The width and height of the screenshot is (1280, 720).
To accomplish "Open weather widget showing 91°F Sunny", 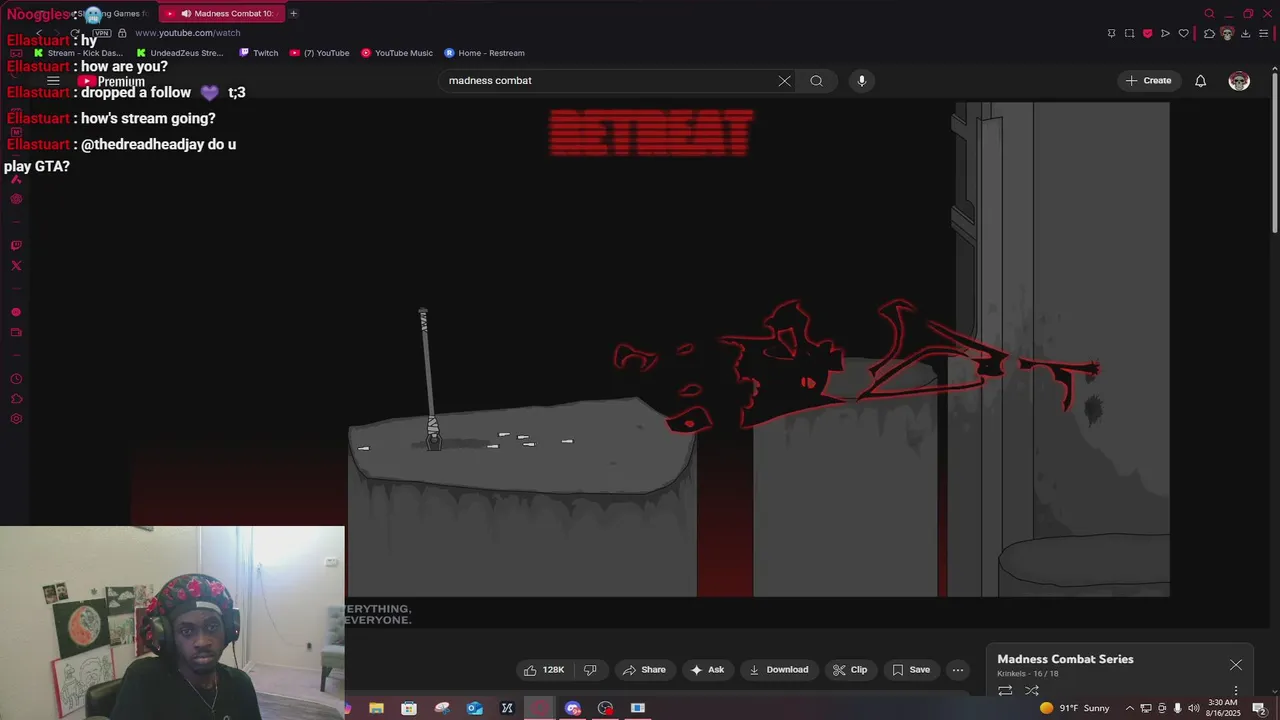I will click(1074, 708).
